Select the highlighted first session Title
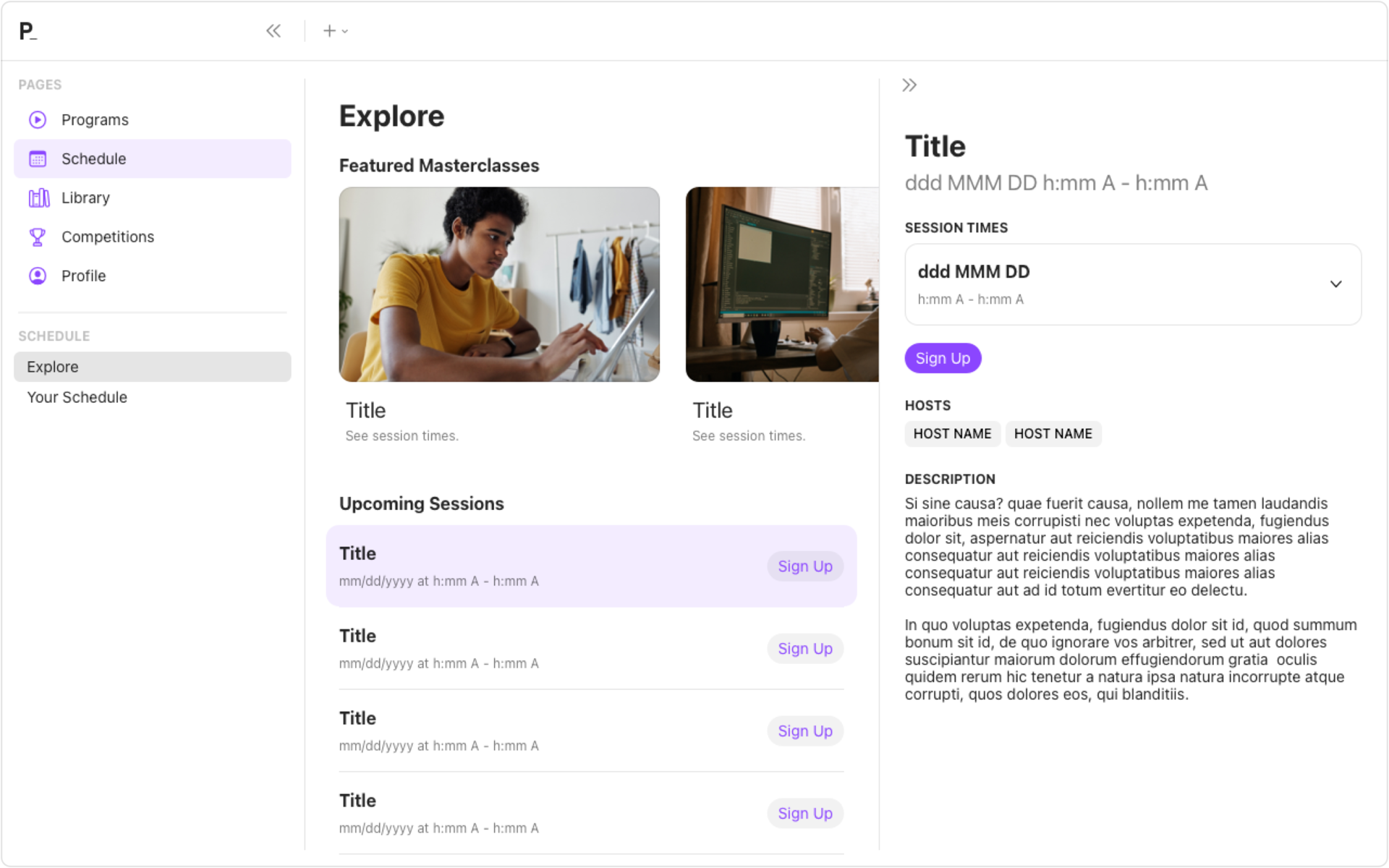 [357, 554]
